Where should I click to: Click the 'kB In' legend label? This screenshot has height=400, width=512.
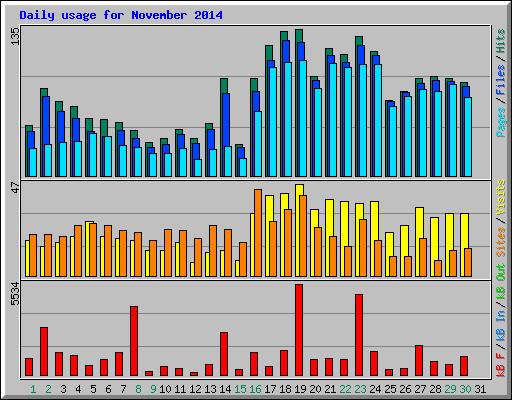pyautogui.click(x=501, y=326)
